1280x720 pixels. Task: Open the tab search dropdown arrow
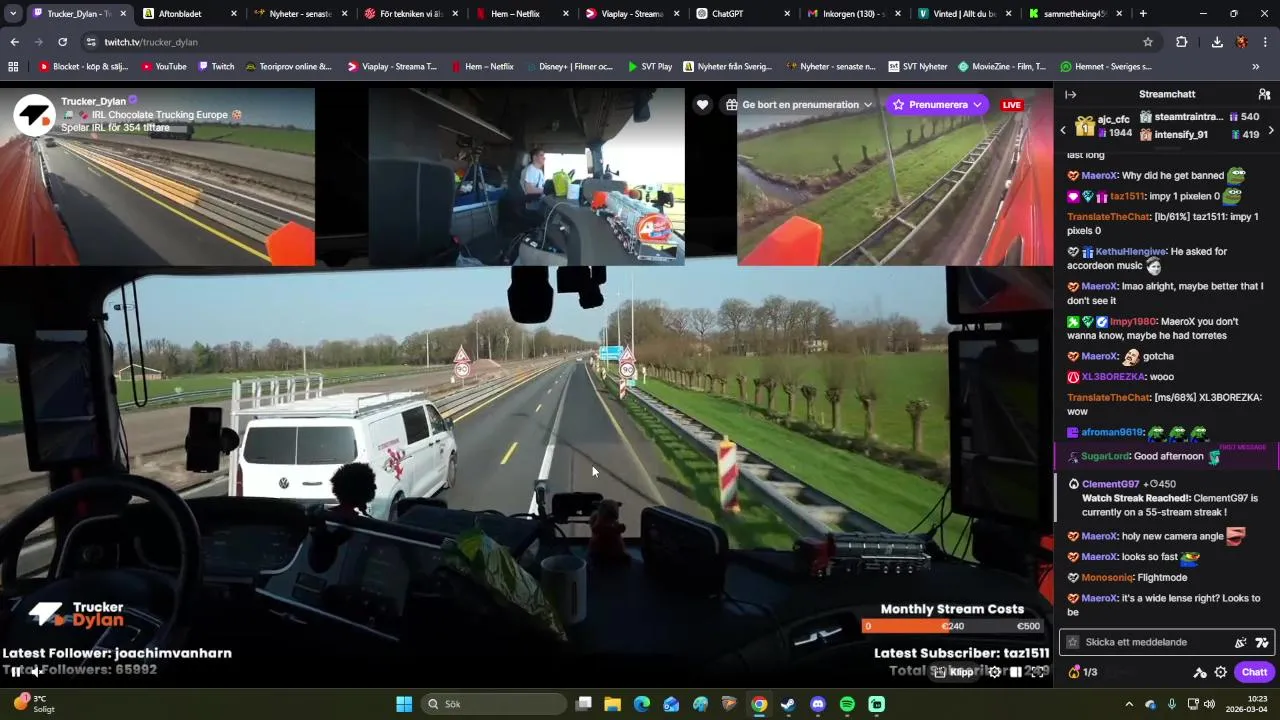click(12, 14)
